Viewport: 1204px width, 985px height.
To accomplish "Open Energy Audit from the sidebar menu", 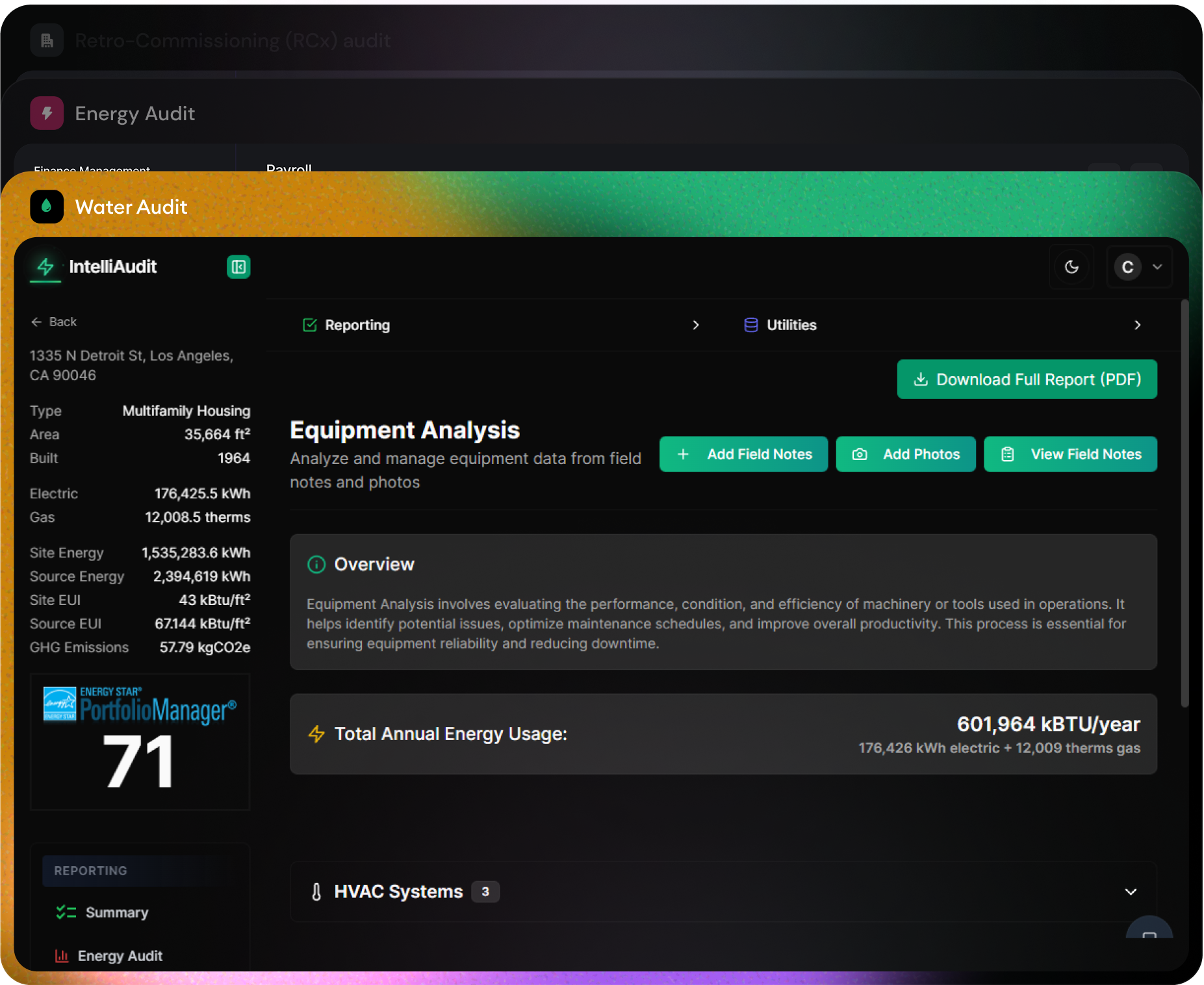I will 120,955.
